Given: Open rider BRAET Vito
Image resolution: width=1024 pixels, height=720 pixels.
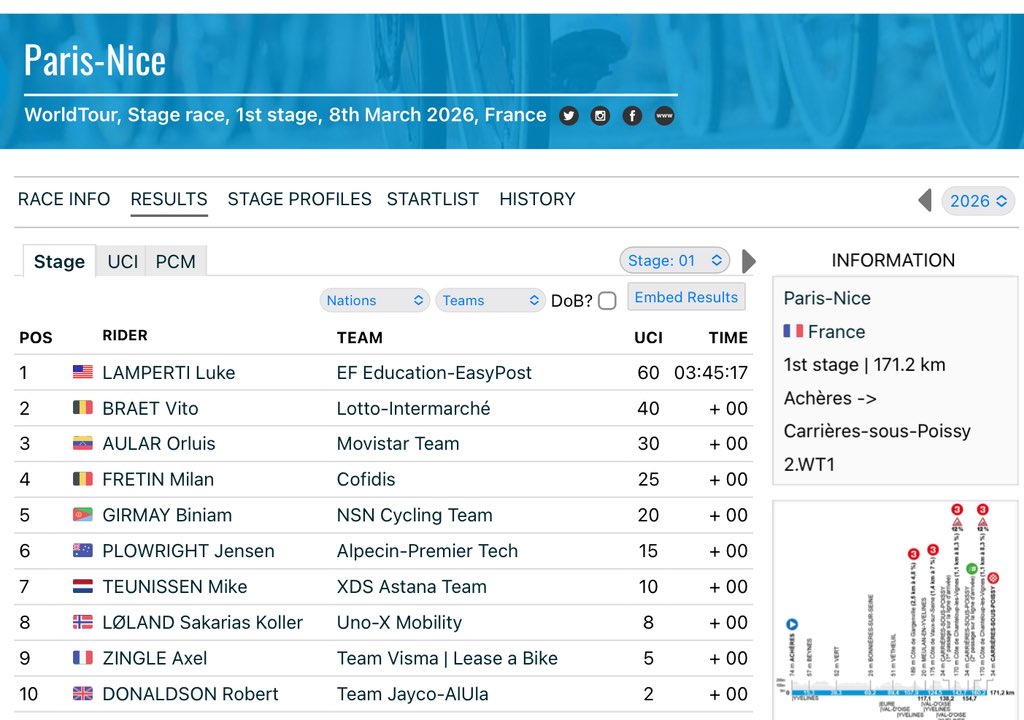Looking at the screenshot, I should (x=150, y=408).
